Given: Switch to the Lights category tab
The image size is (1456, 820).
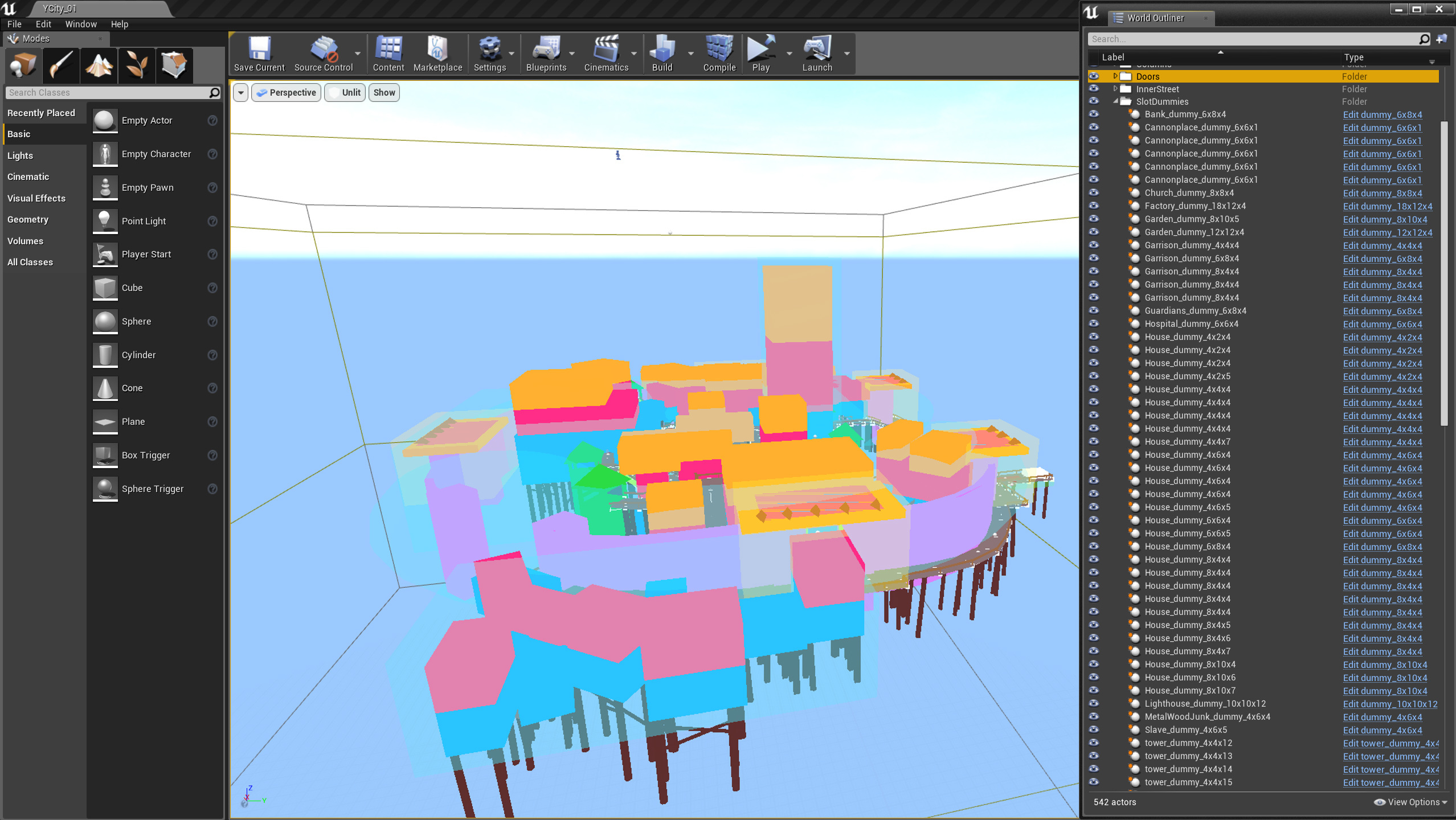Looking at the screenshot, I should (x=21, y=155).
